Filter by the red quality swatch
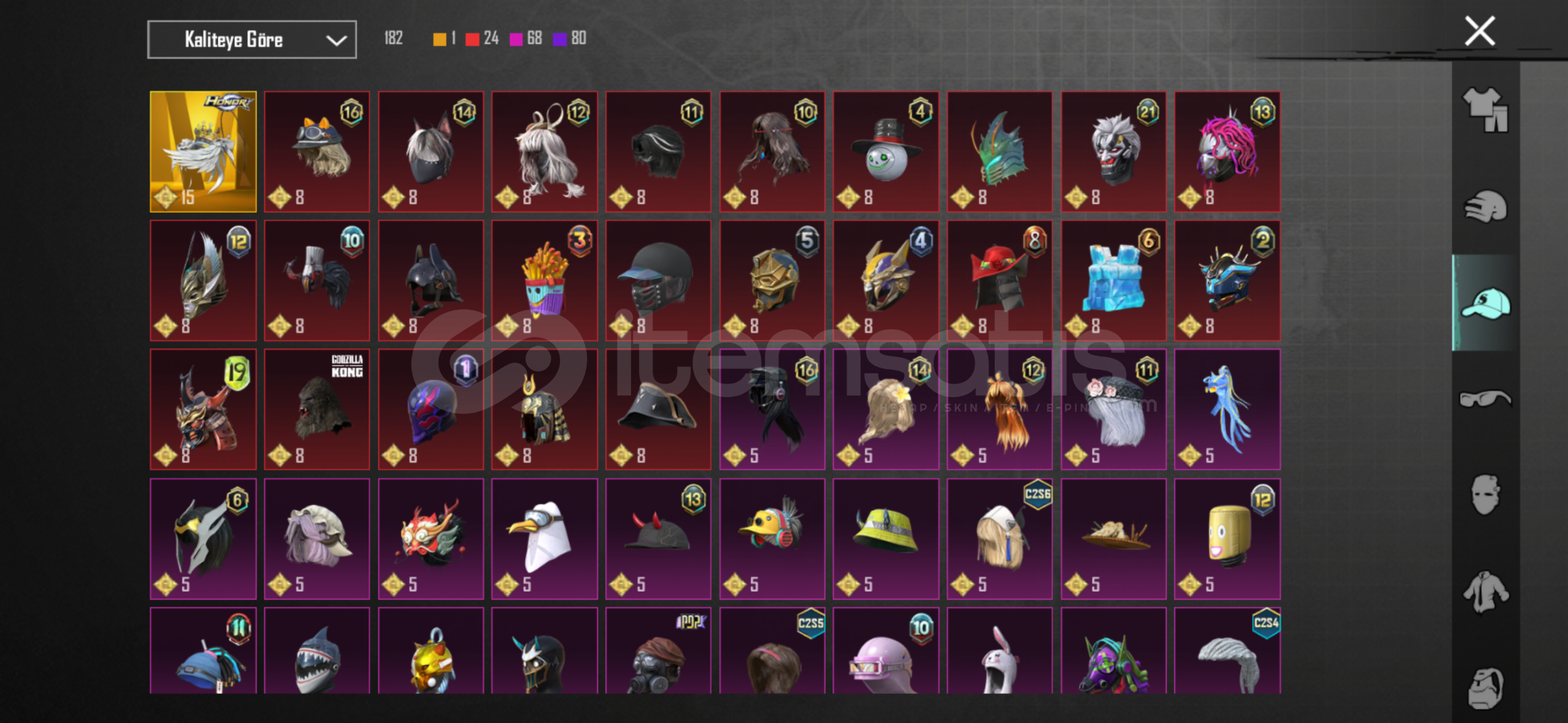 coord(472,39)
